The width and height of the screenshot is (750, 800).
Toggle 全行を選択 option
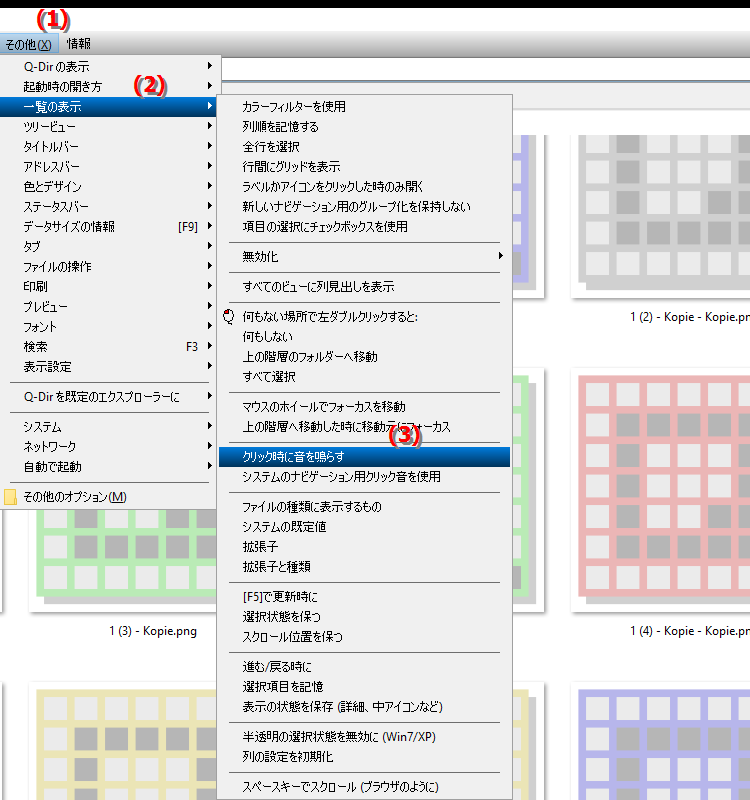pyautogui.click(x=364, y=146)
